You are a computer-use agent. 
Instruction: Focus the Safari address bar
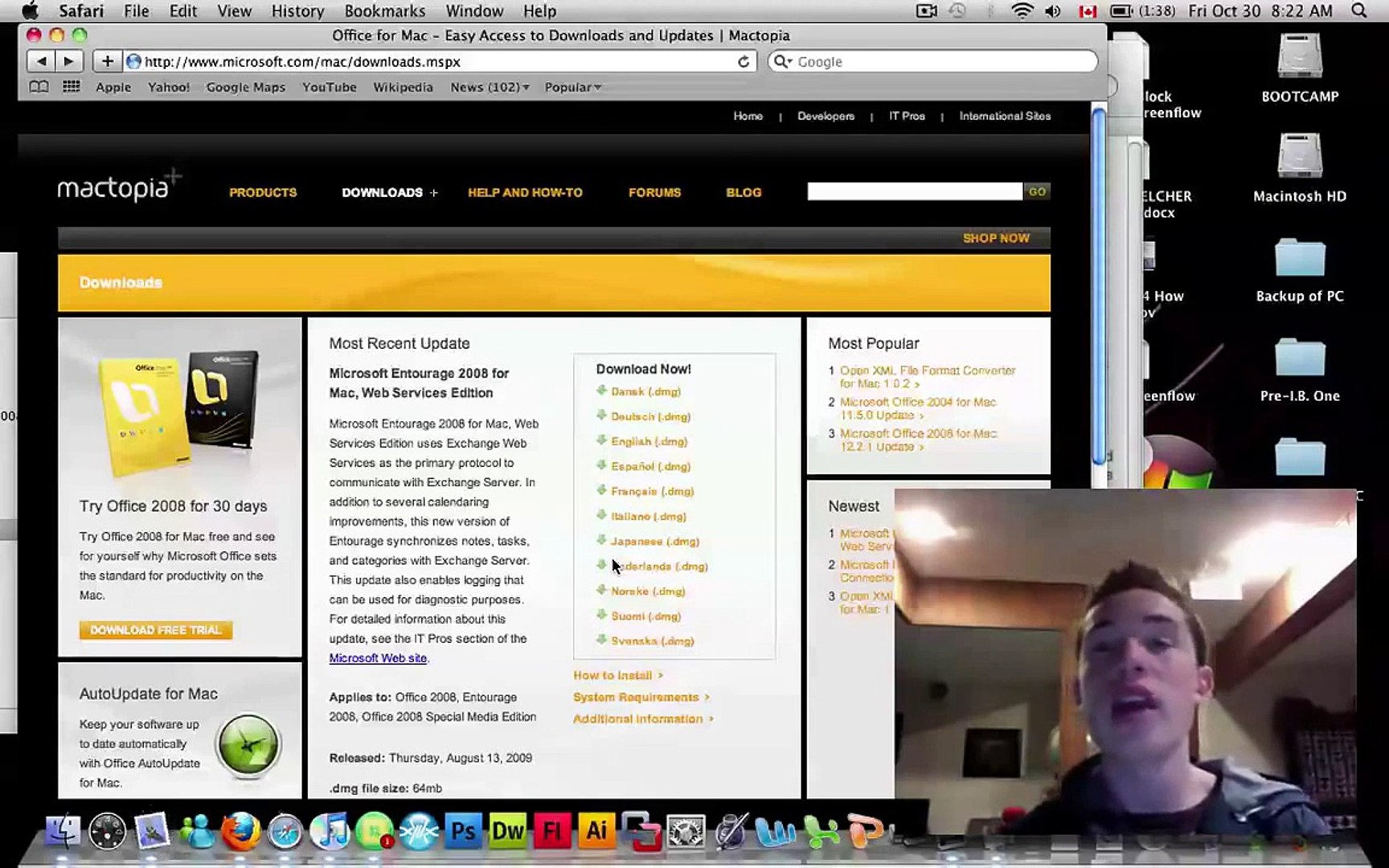coord(440,62)
